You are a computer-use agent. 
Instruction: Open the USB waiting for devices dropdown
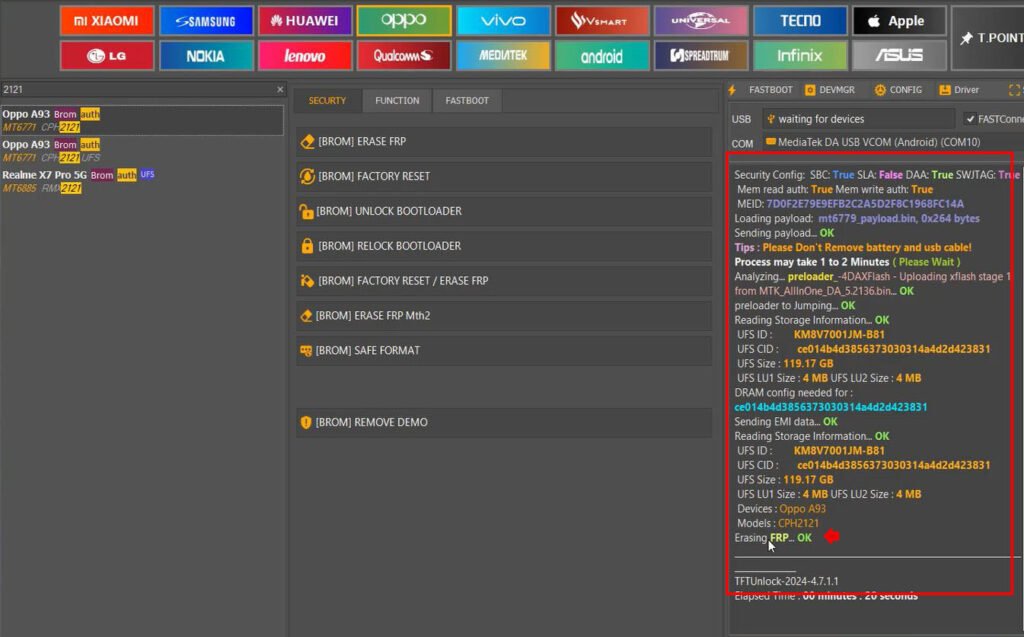(858, 119)
